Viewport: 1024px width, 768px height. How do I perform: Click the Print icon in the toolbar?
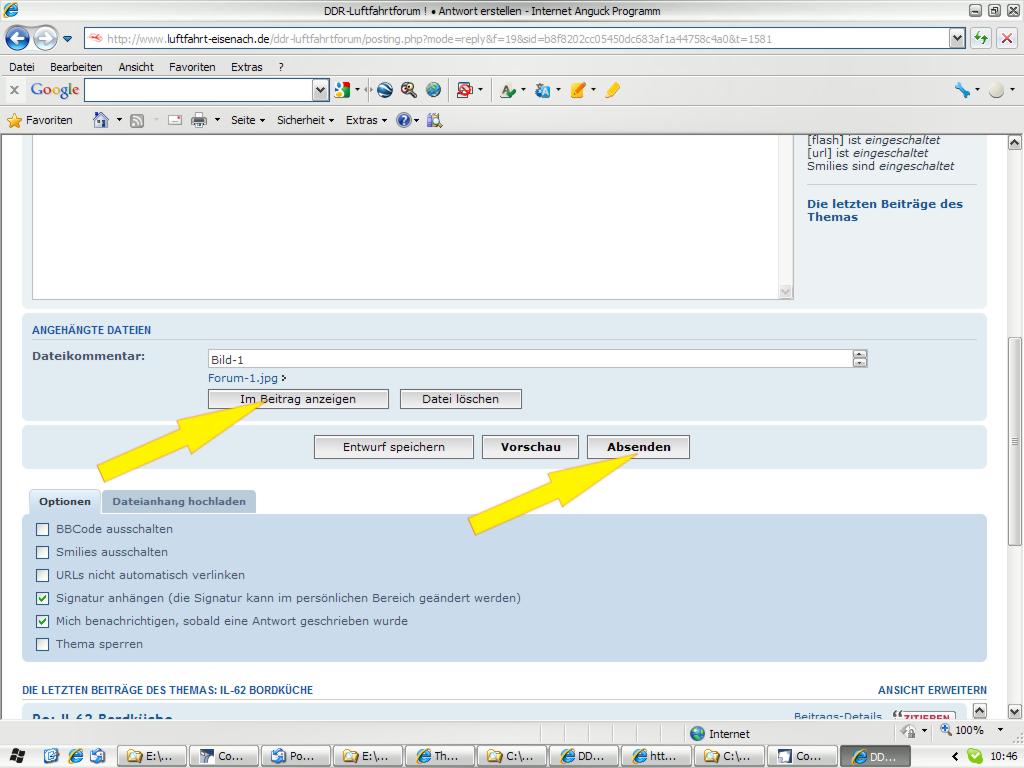[199, 120]
